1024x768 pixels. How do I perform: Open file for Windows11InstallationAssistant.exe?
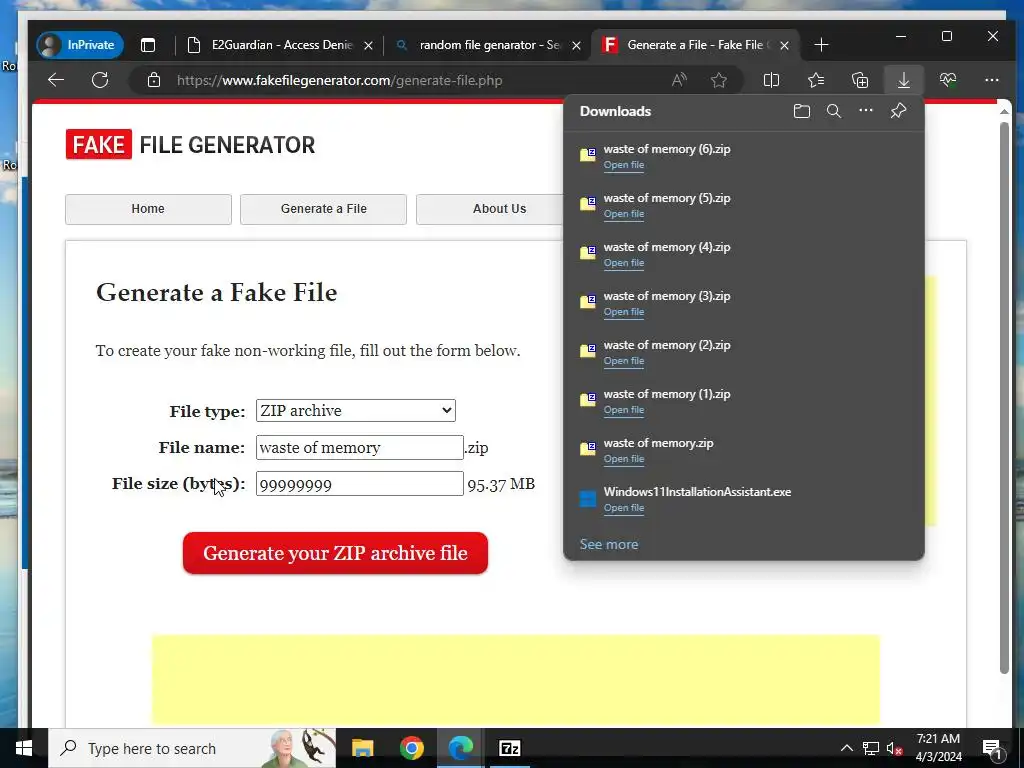[x=624, y=508]
